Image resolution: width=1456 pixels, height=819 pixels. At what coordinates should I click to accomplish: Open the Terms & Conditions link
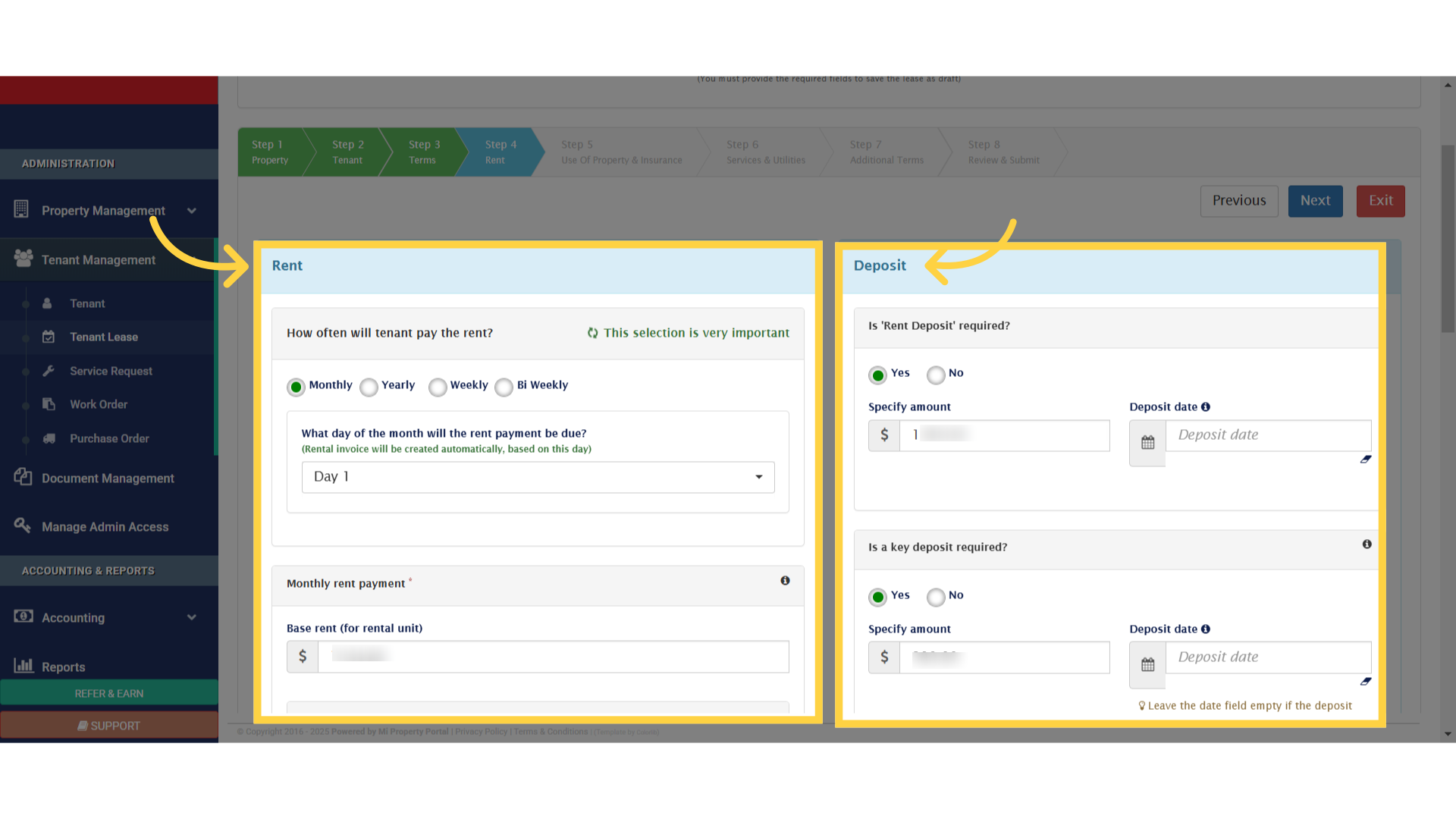point(551,732)
